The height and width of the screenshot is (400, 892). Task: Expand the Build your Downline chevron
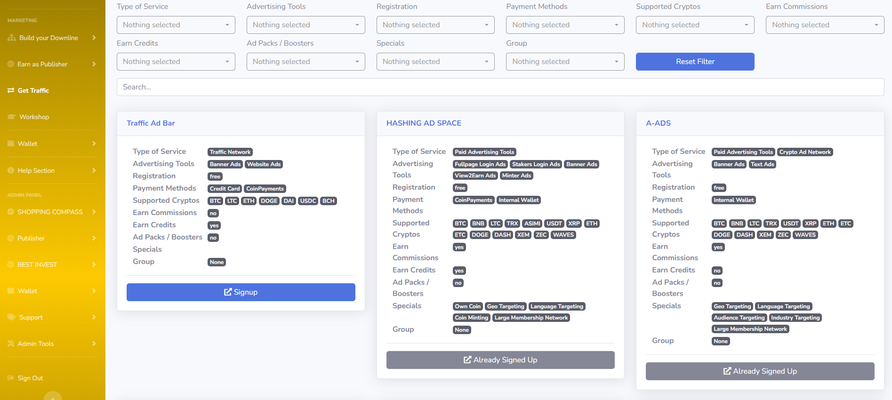pos(94,38)
